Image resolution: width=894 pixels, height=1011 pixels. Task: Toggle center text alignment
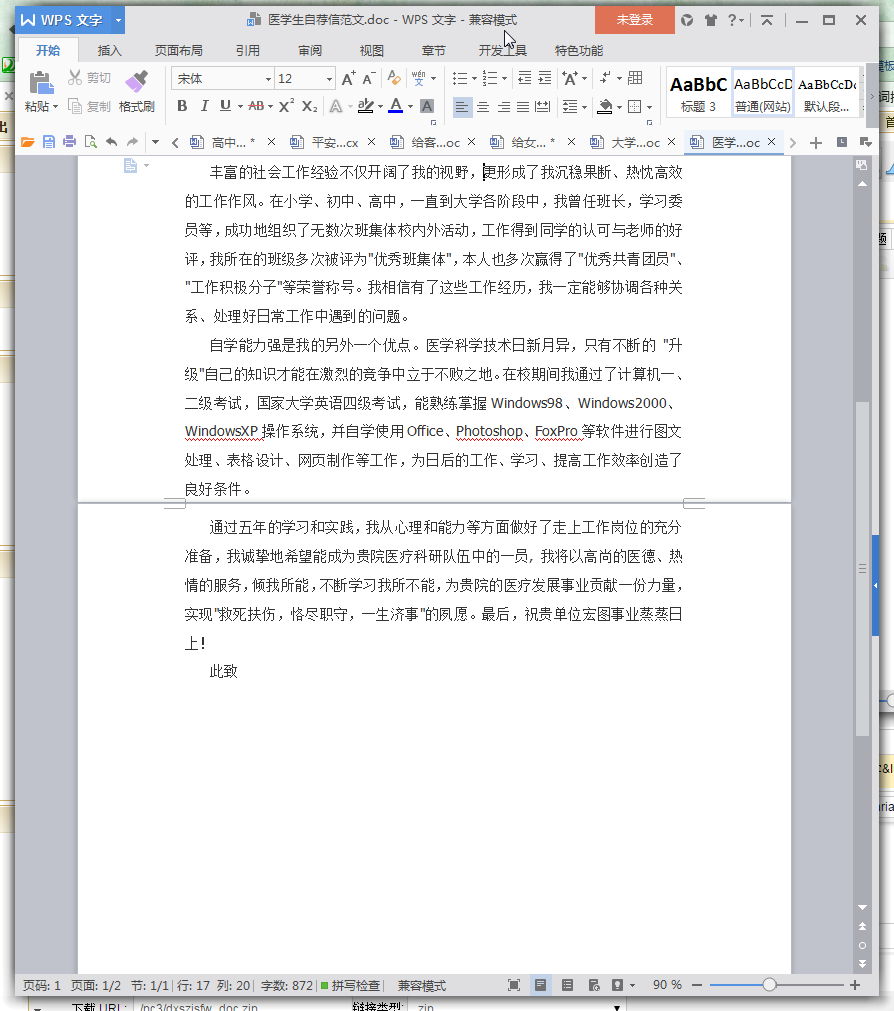tap(483, 106)
